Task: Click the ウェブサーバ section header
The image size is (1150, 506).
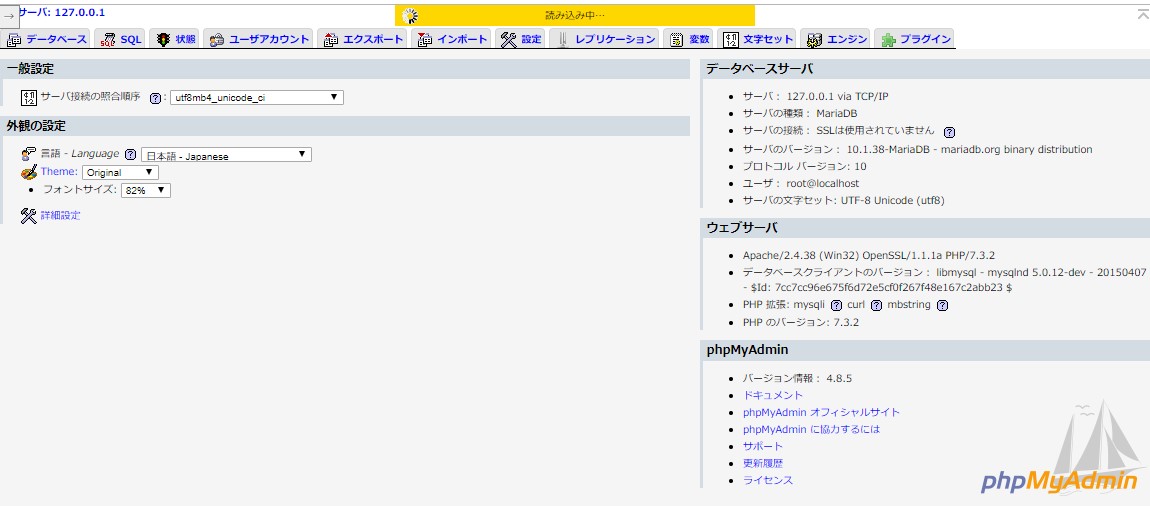Action: (925, 228)
